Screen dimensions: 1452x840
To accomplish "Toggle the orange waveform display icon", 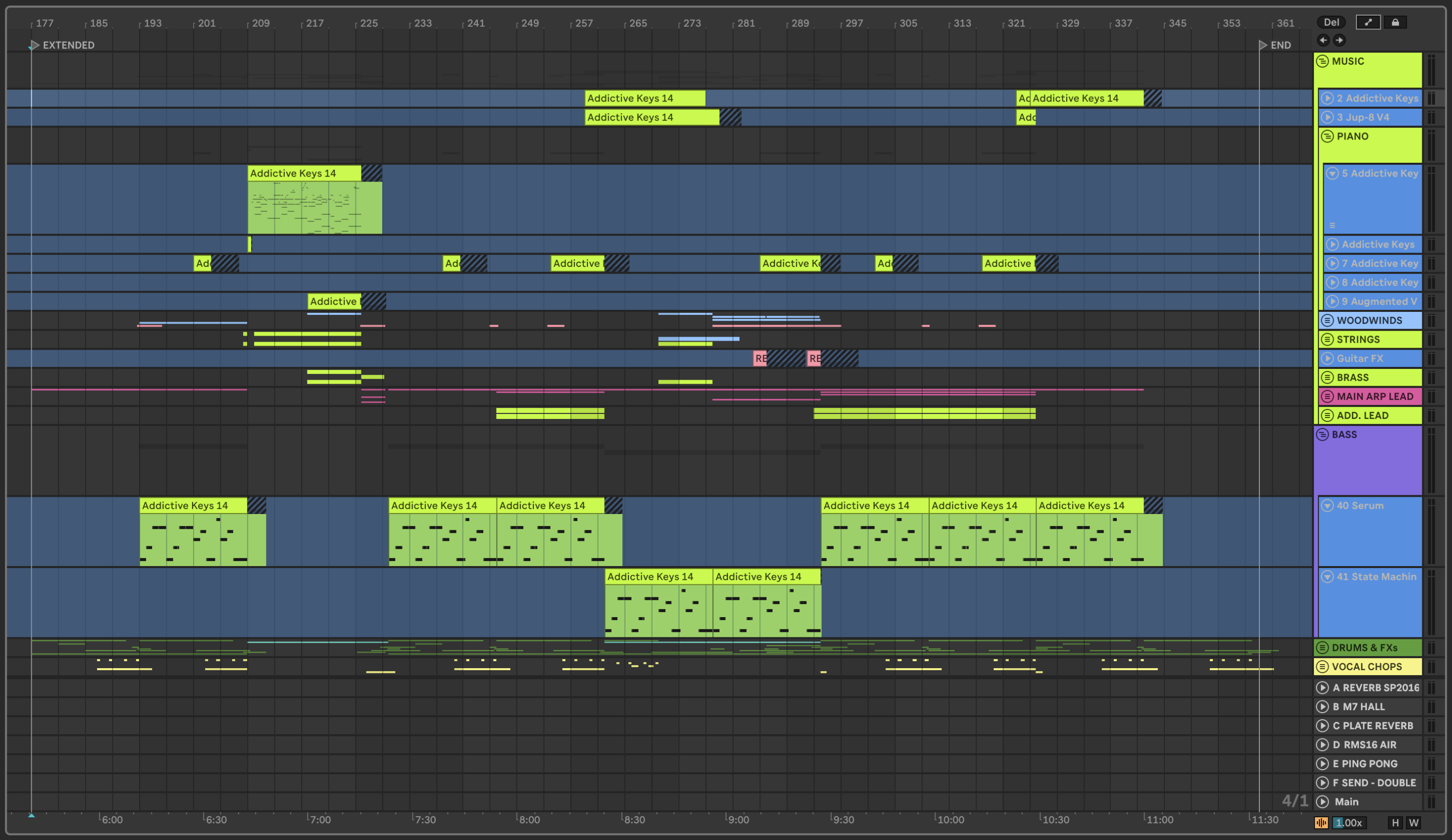I will click(x=1321, y=823).
